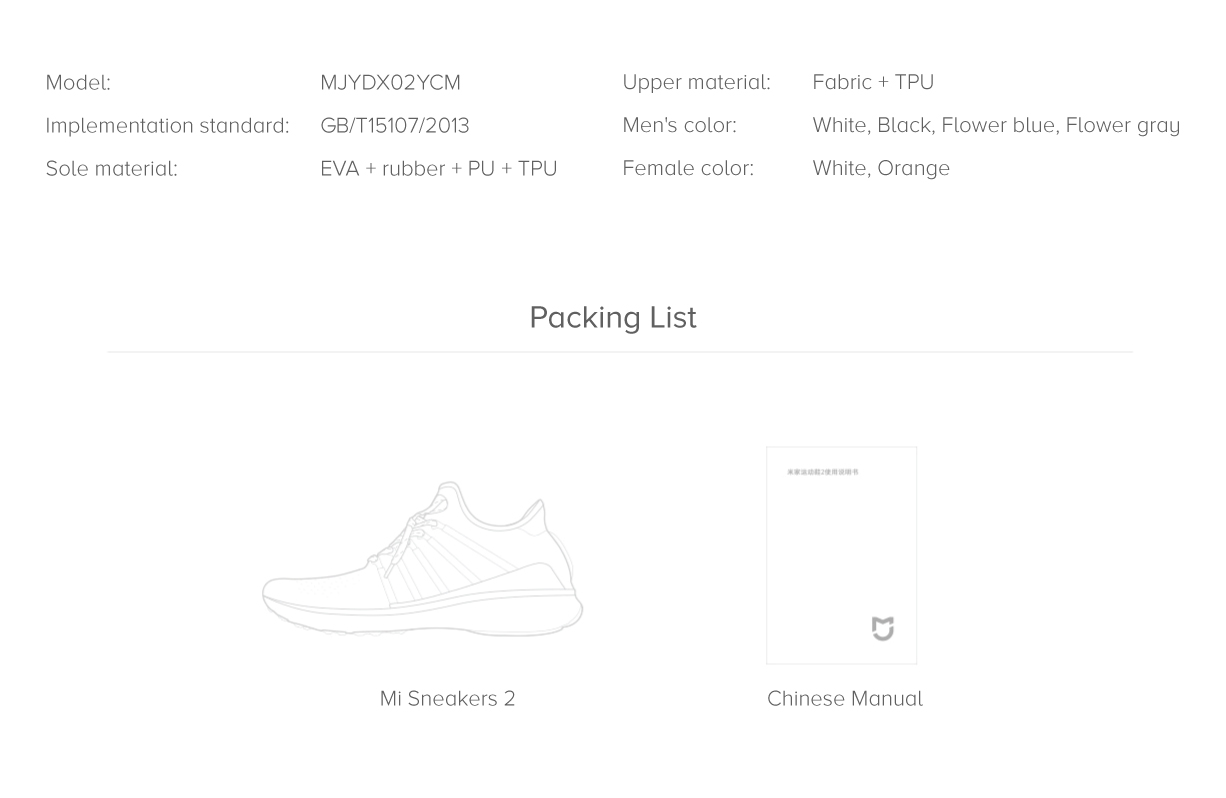Click the divider line under Packing List
This screenshot has width=1226, height=798.
[x=620, y=352]
